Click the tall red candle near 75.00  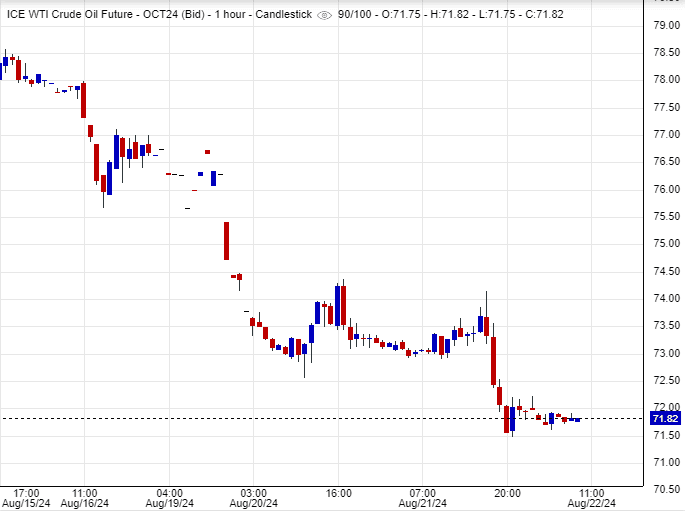click(227, 241)
